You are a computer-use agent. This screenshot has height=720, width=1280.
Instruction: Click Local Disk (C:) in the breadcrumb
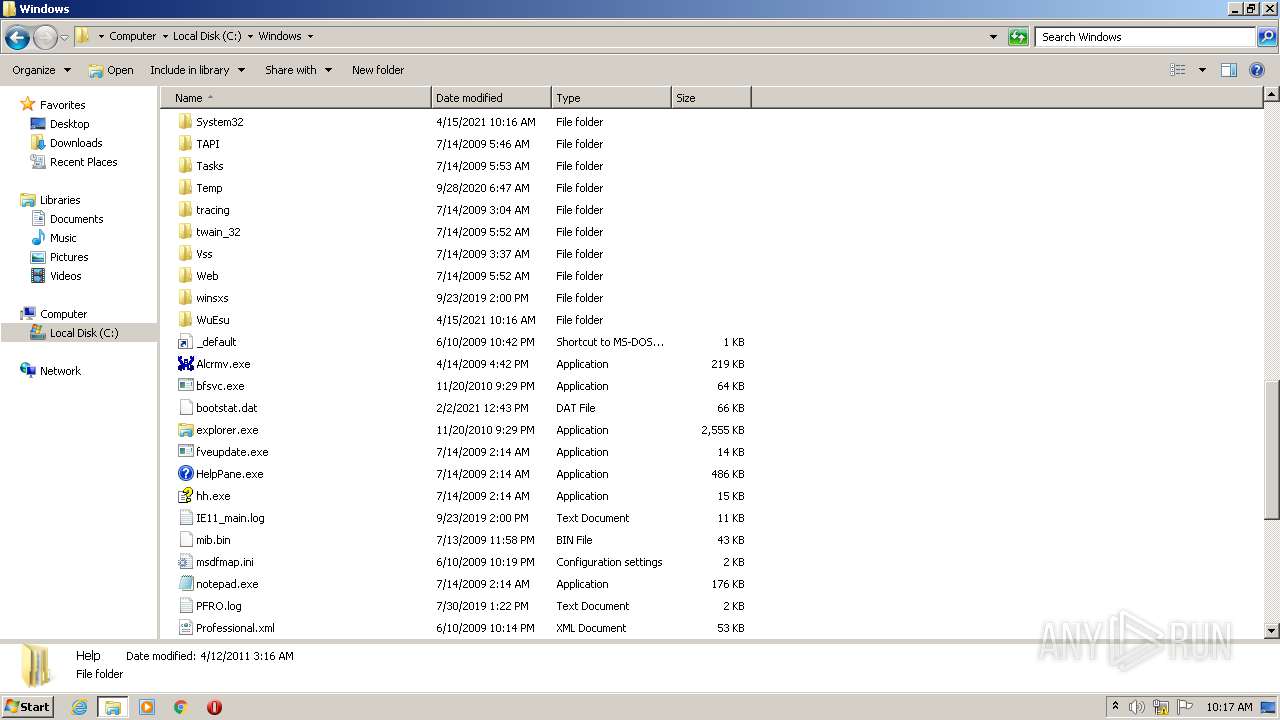207,36
